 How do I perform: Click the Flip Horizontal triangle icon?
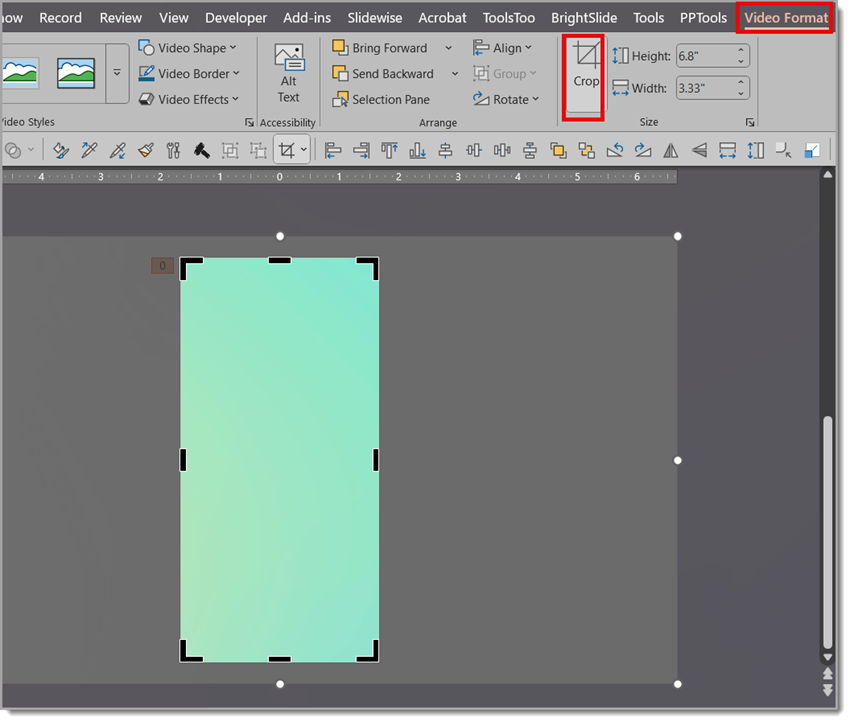tap(671, 150)
